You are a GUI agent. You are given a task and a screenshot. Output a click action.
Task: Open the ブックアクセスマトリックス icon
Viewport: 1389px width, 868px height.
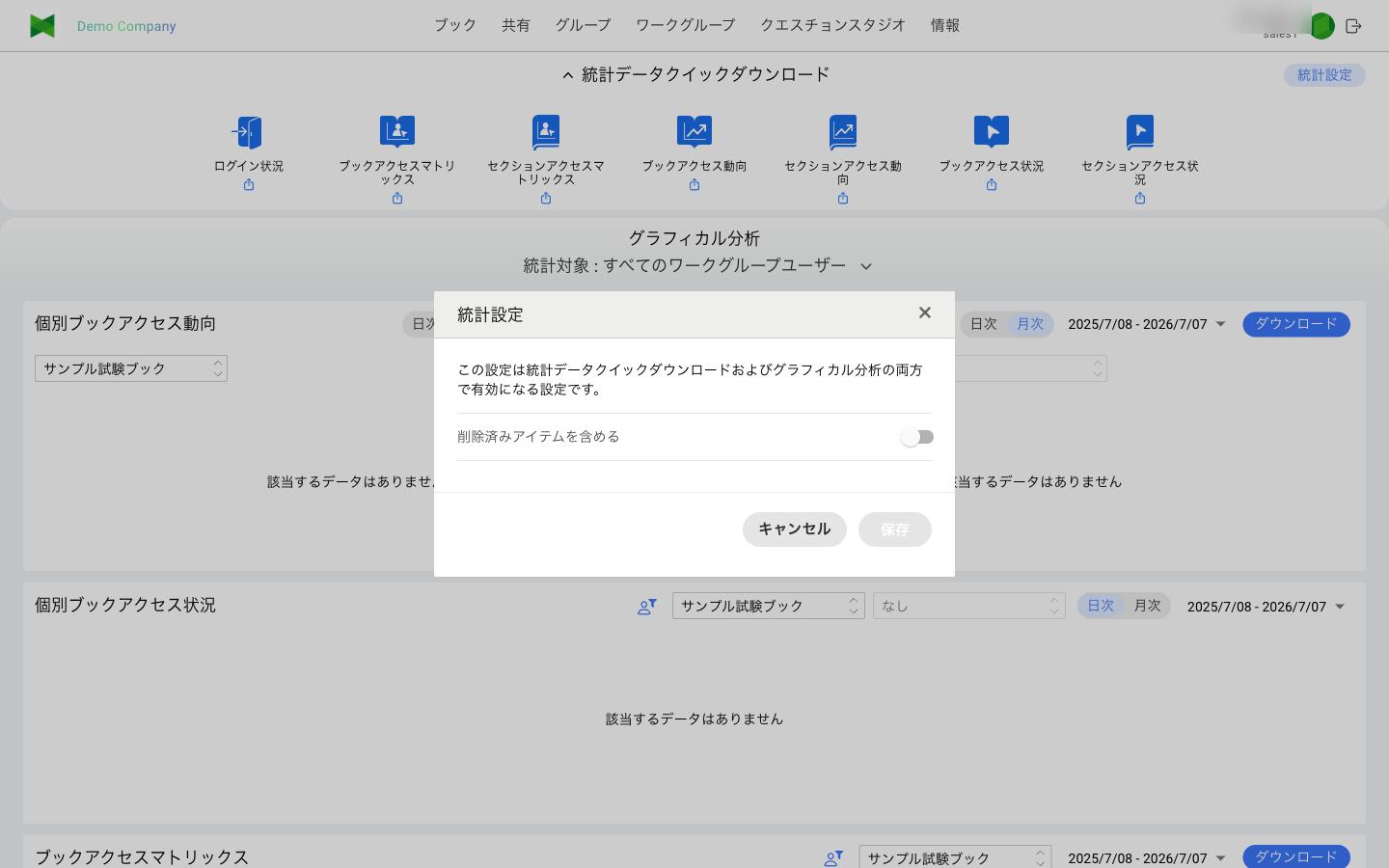[397, 132]
